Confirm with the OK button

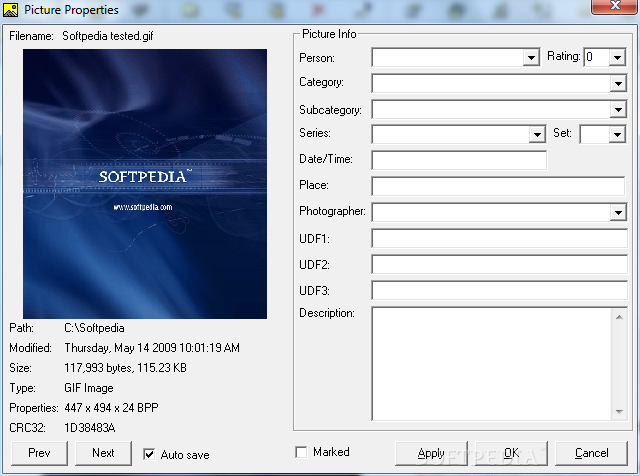coord(511,453)
